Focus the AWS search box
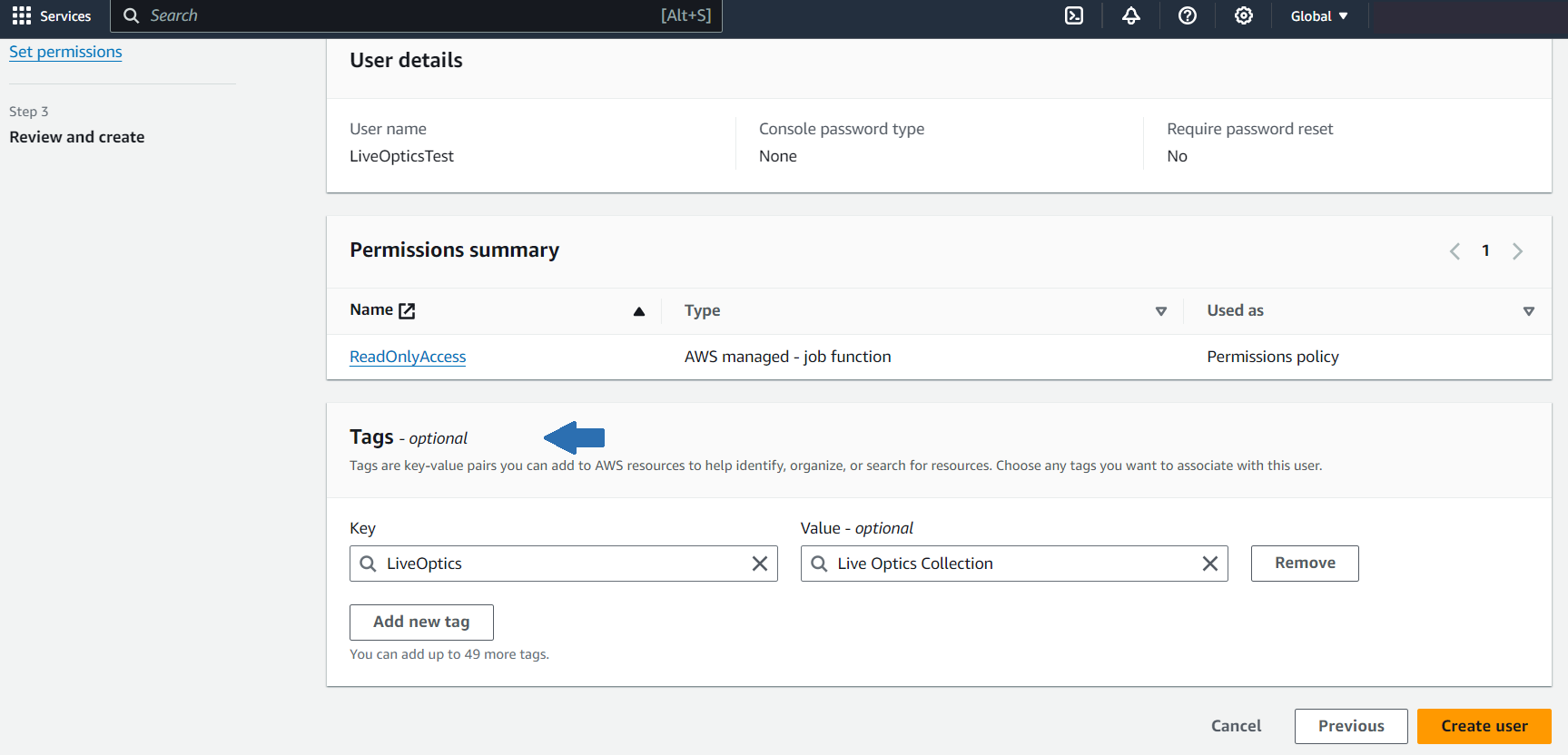The width and height of the screenshot is (1568, 755). pos(416,15)
